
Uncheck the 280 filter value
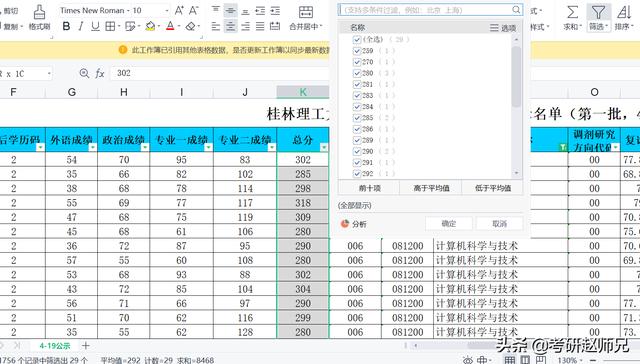[x=357, y=73]
